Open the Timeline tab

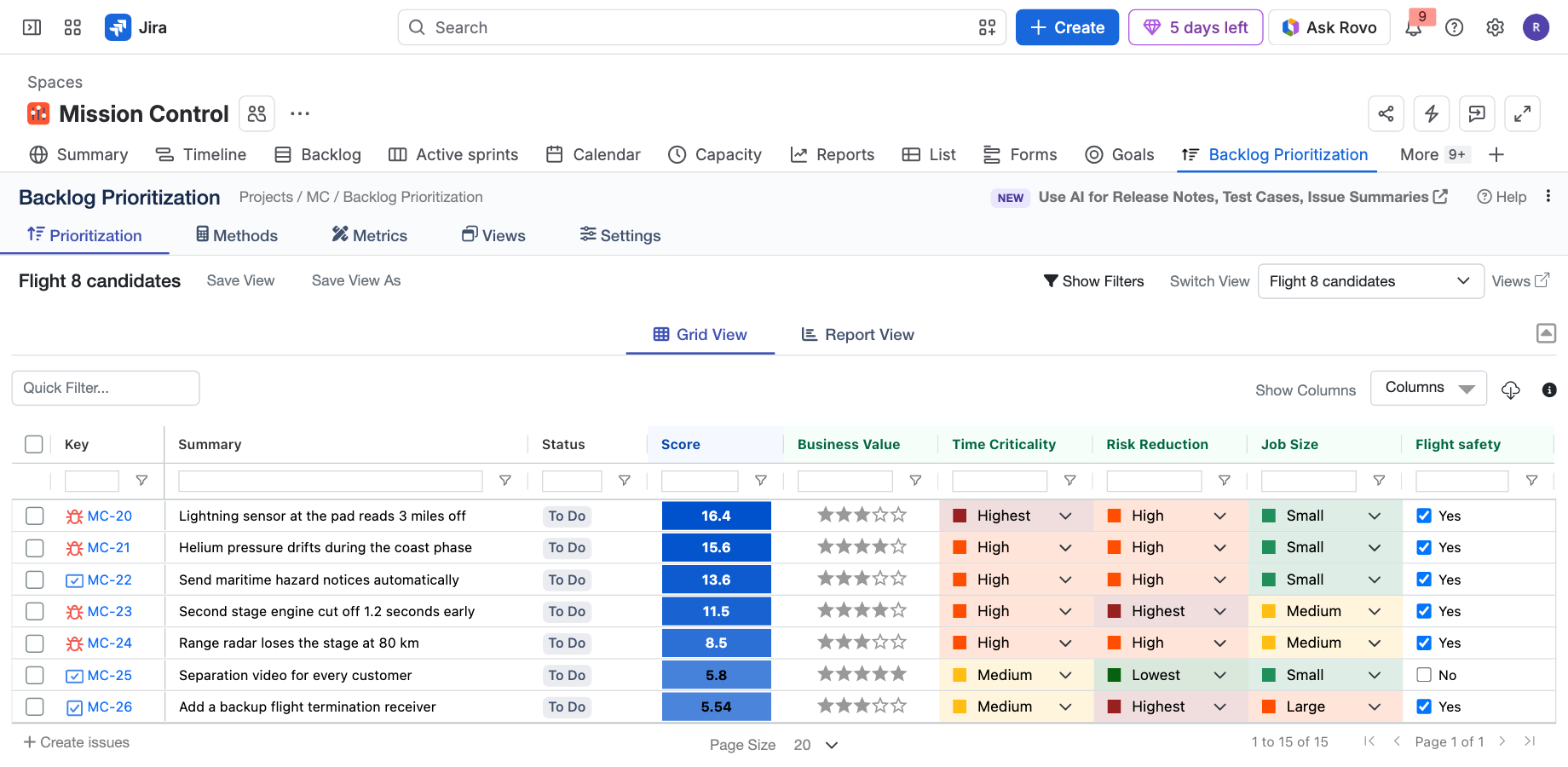tap(201, 154)
